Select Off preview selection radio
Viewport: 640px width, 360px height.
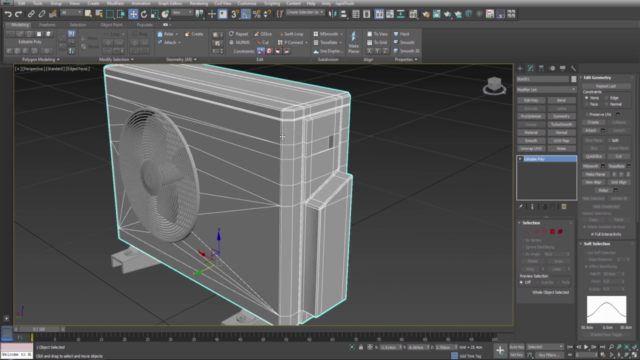pos(522,282)
